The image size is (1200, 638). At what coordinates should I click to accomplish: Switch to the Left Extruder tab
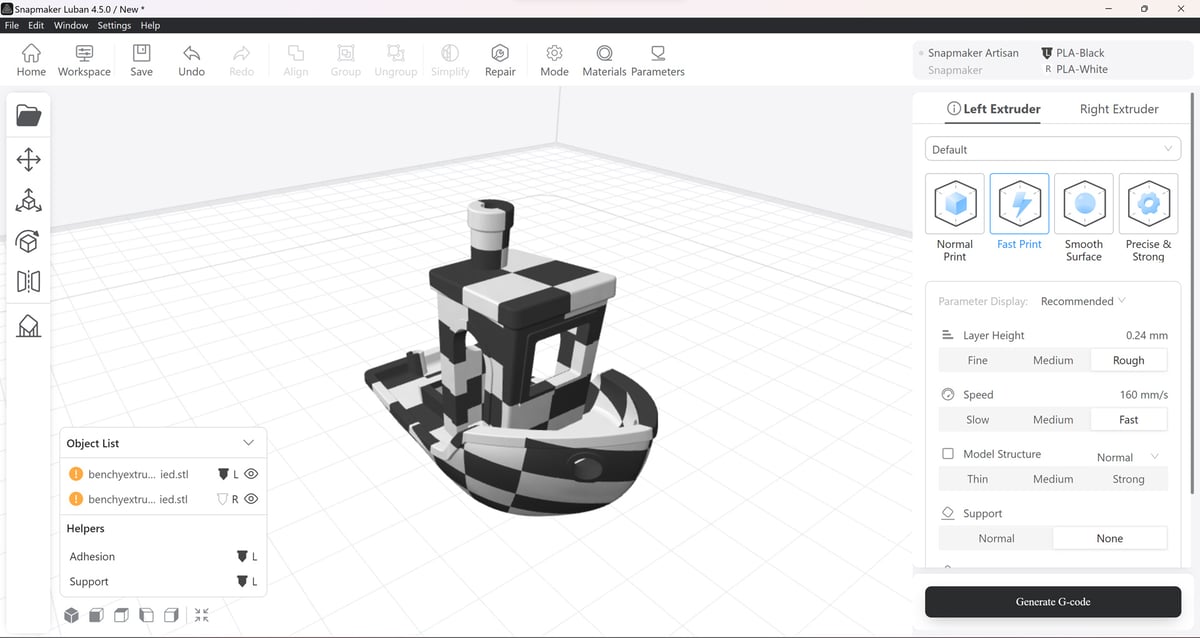pyautogui.click(x=993, y=109)
